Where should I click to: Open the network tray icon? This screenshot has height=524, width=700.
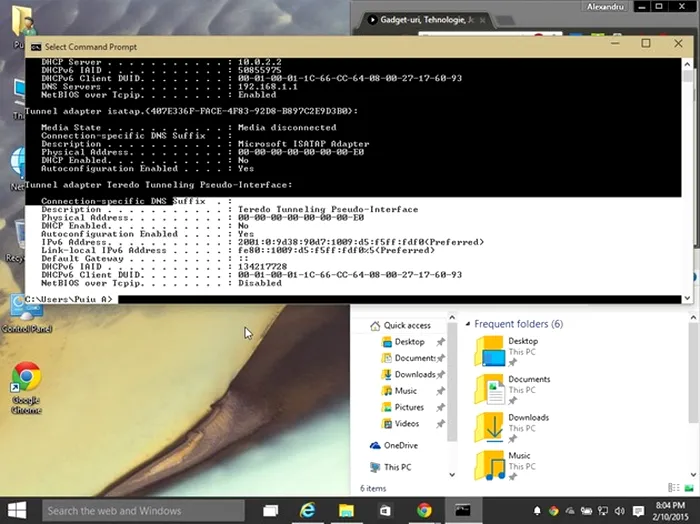click(603, 511)
